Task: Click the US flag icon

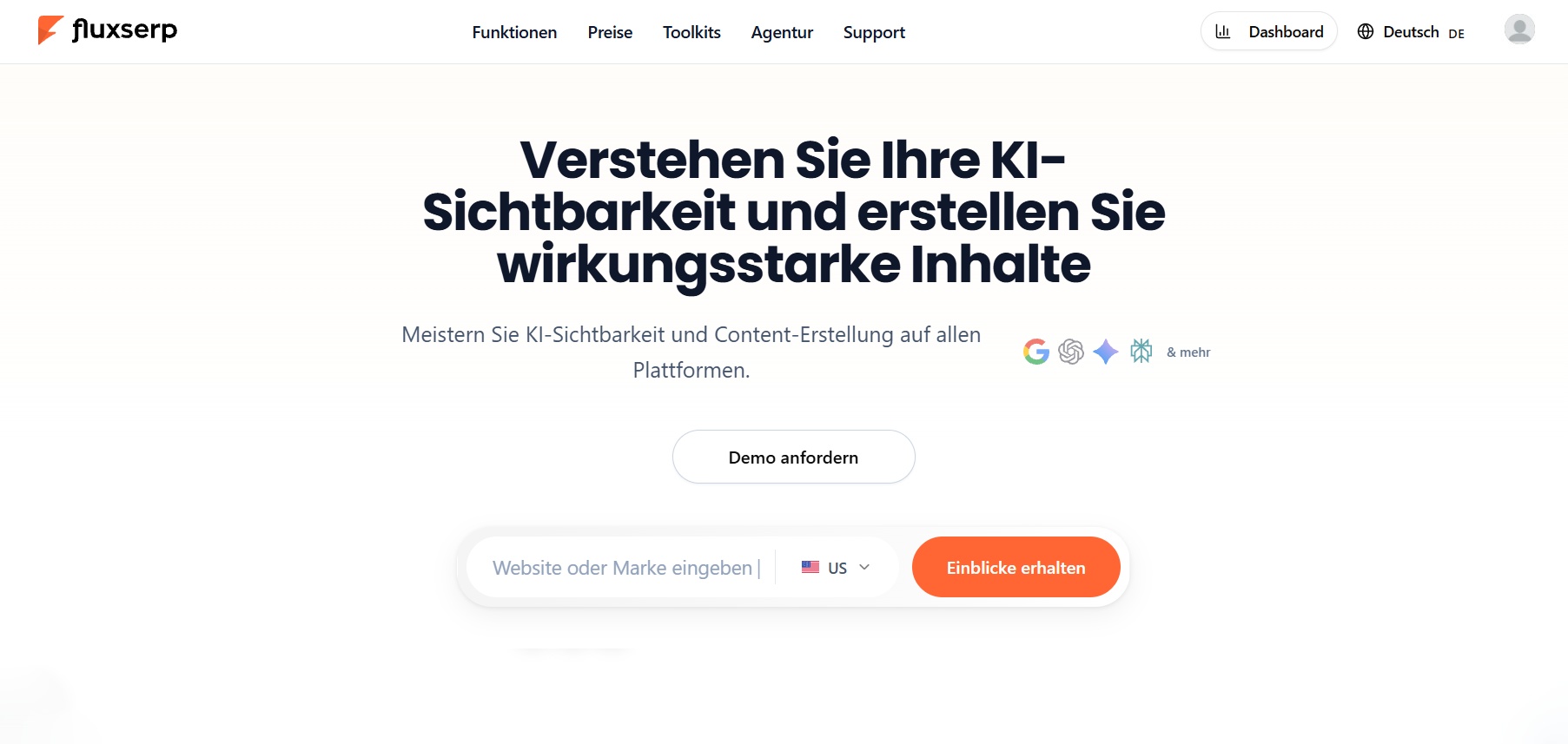Action: click(x=810, y=567)
